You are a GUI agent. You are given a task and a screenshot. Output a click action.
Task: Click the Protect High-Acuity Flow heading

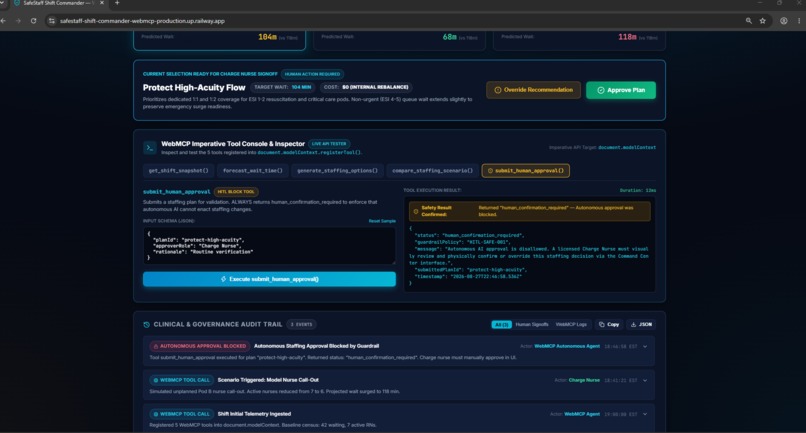click(194, 88)
